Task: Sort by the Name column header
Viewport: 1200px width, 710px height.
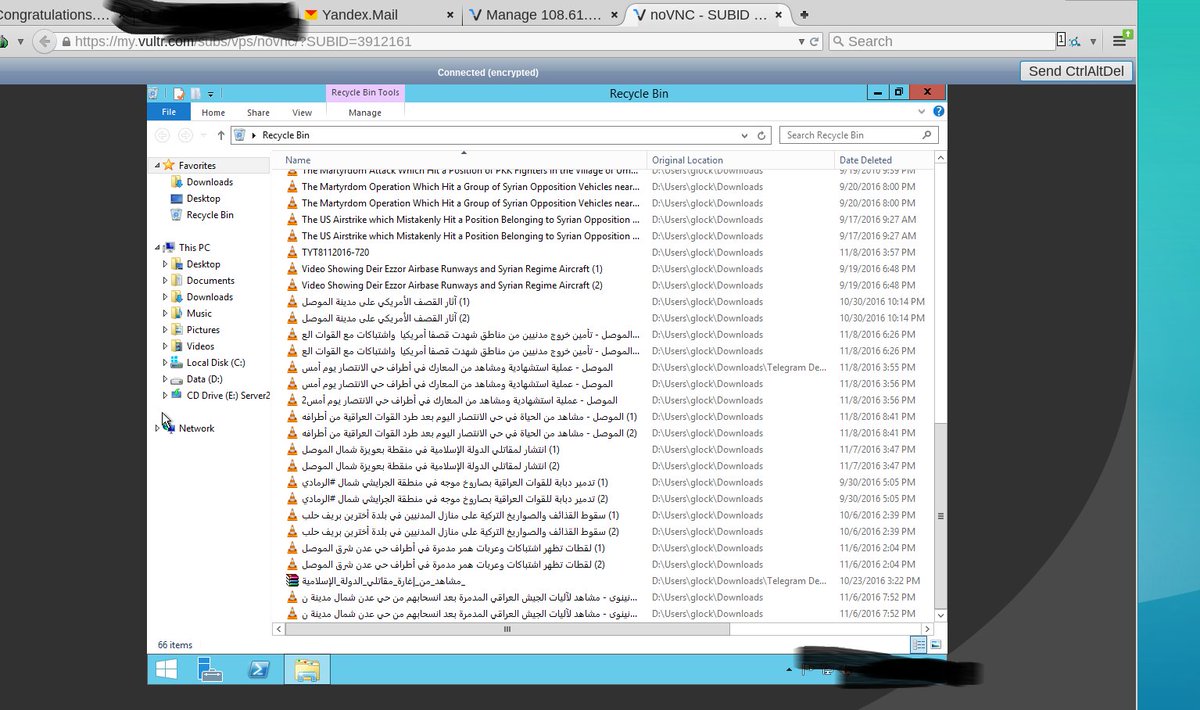Action: (x=464, y=160)
